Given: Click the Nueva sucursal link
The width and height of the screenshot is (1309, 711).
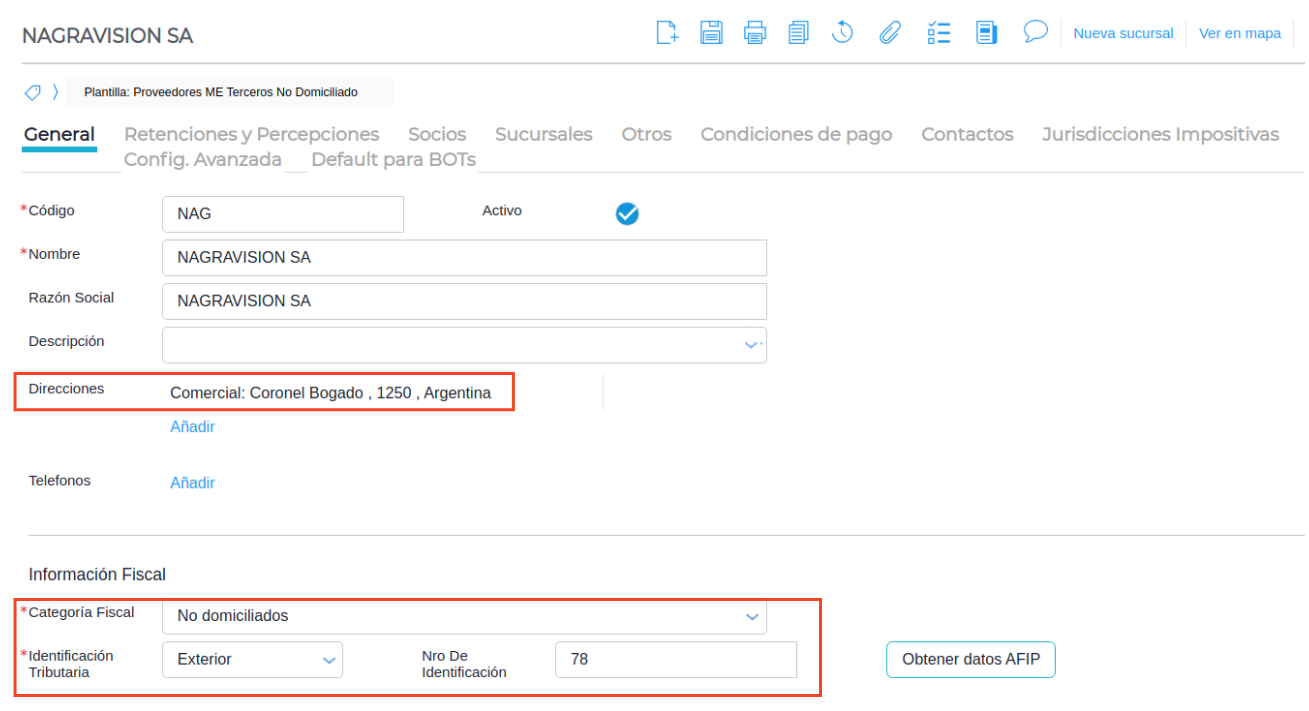Looking at the screenshot, I should click(1123, 33).
